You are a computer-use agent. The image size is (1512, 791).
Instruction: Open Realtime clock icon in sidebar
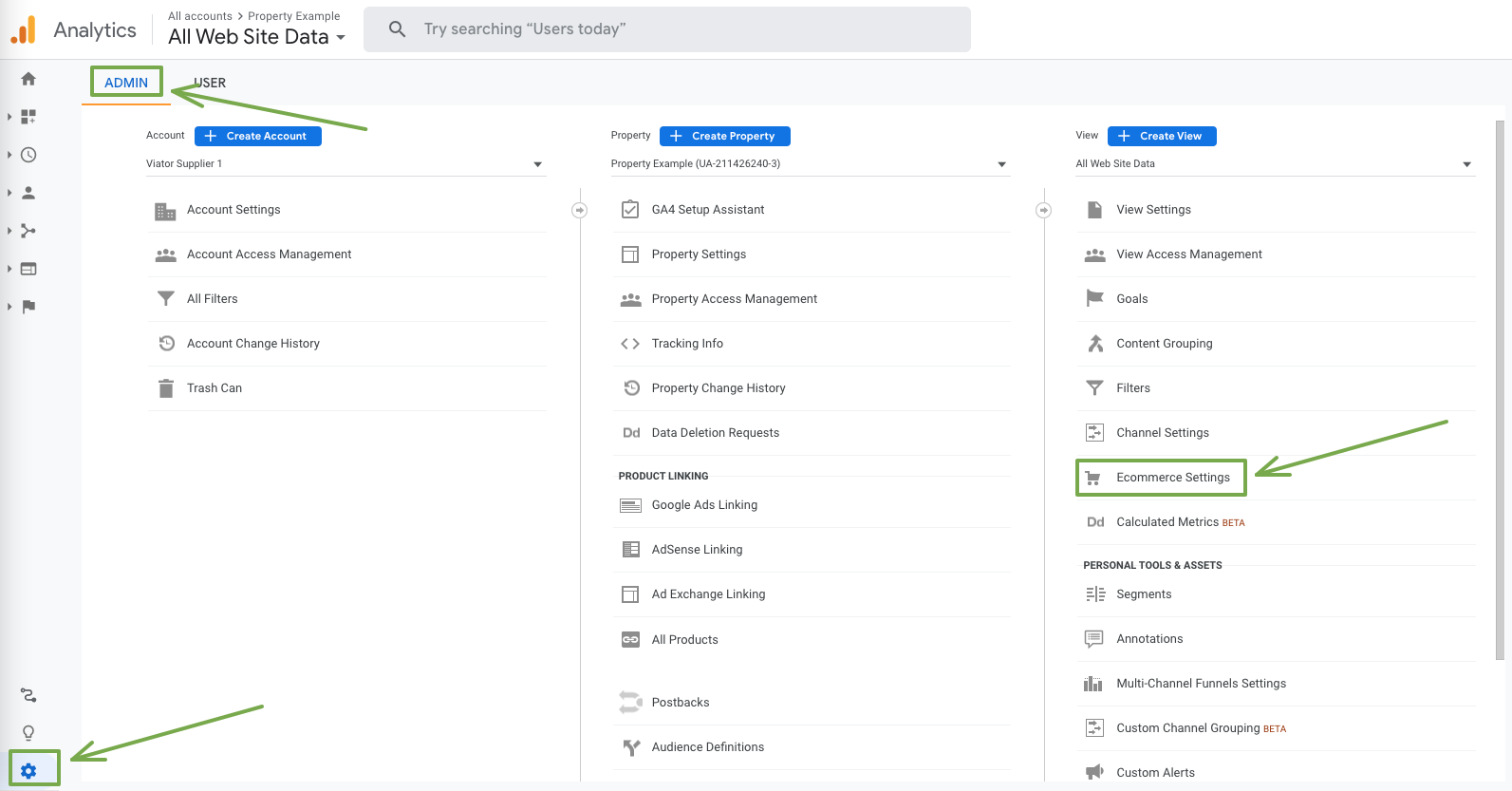click(28, 155)
